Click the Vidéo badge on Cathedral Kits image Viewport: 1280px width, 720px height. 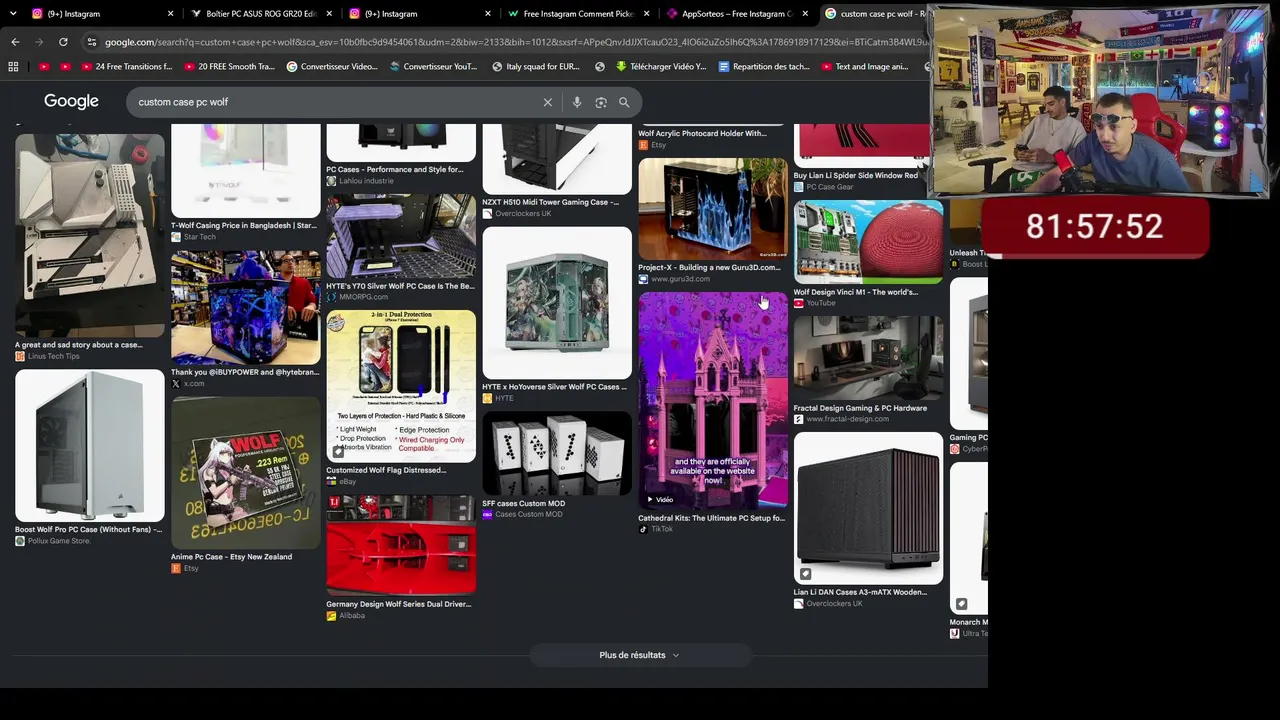coord(659,499)
